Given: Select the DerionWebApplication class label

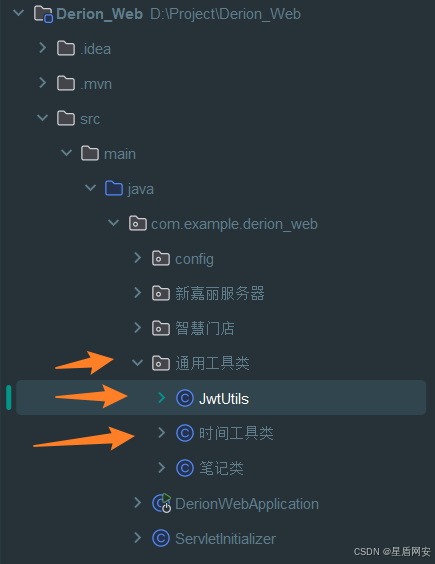Looking at the screenshot, I should (x=247, y=504).
